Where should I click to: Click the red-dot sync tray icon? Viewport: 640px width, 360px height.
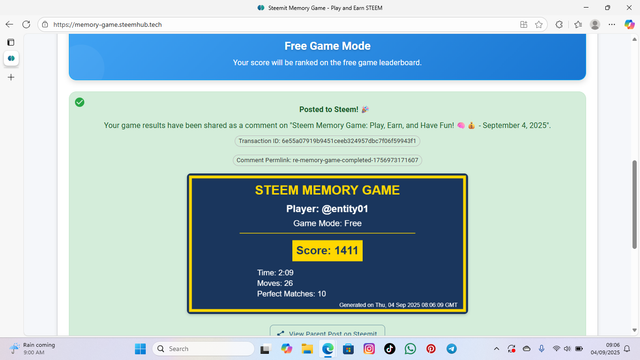[x=511, y=349]
